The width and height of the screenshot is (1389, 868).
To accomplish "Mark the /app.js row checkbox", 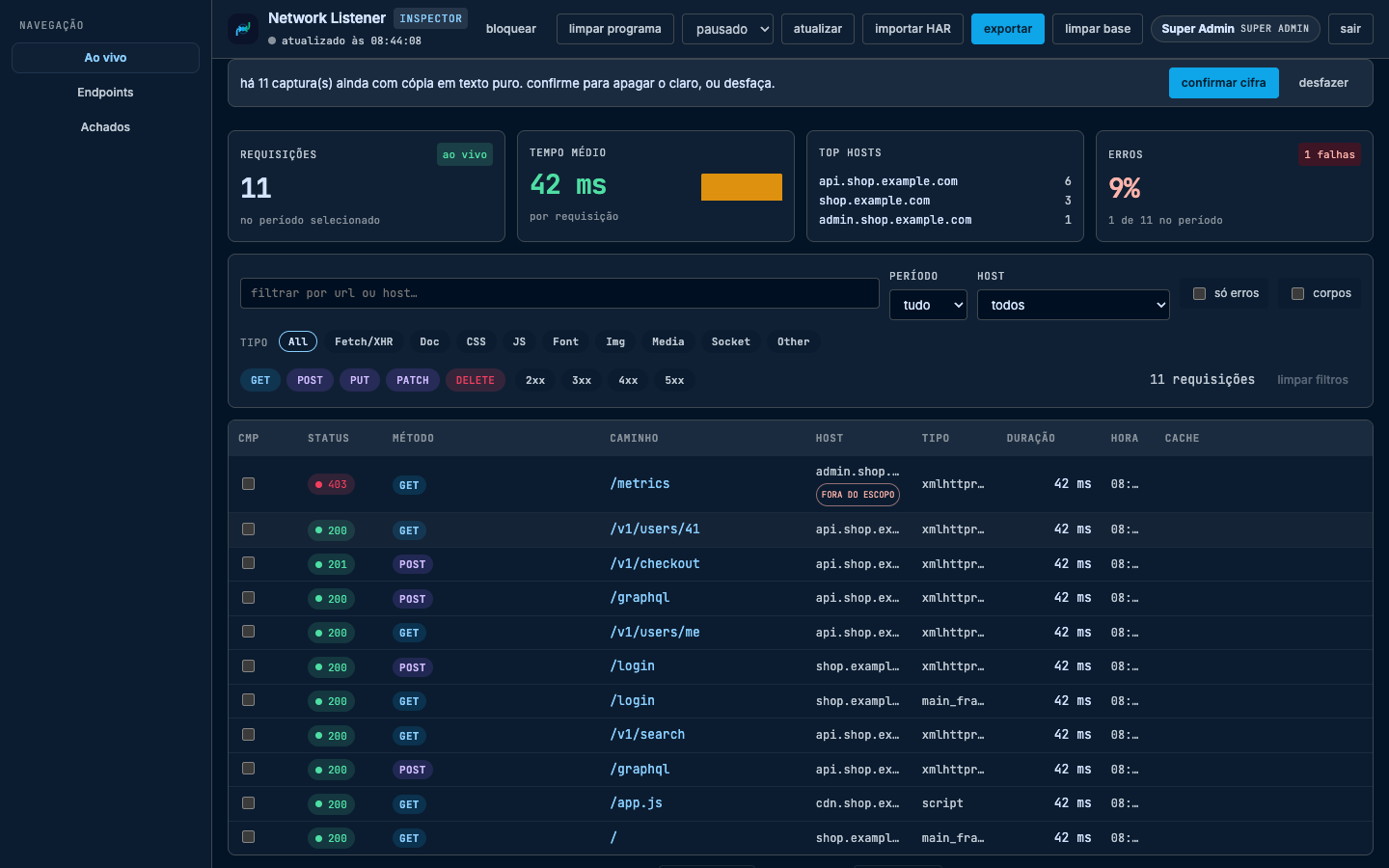I will pos(248,802).
